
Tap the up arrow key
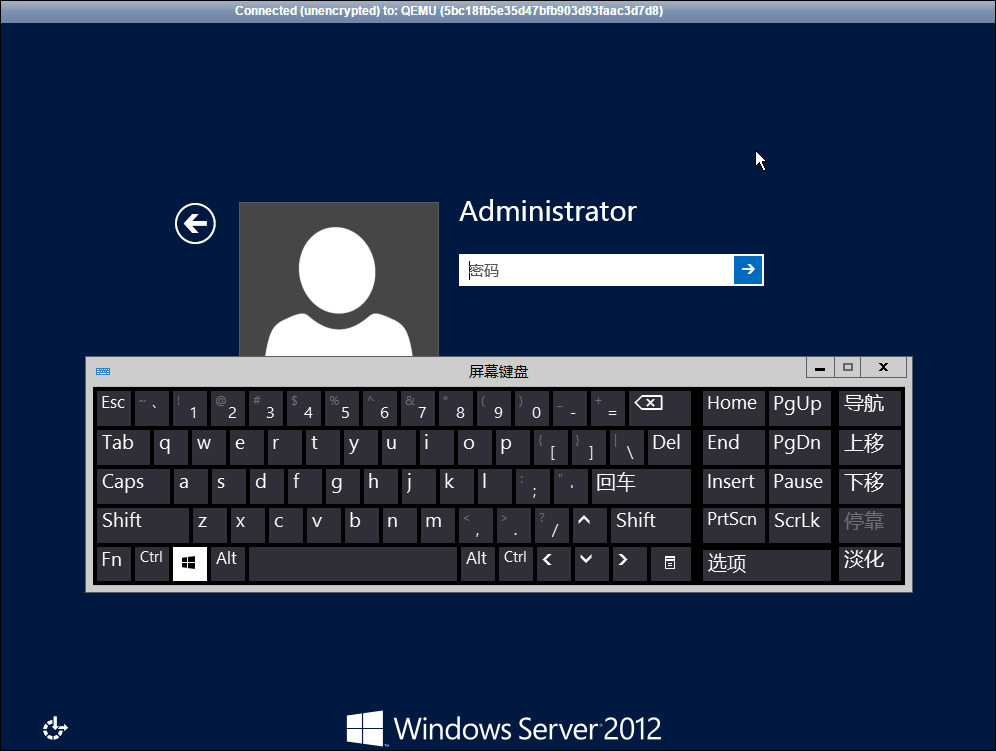pyautogui.click(x=589, y=525)
